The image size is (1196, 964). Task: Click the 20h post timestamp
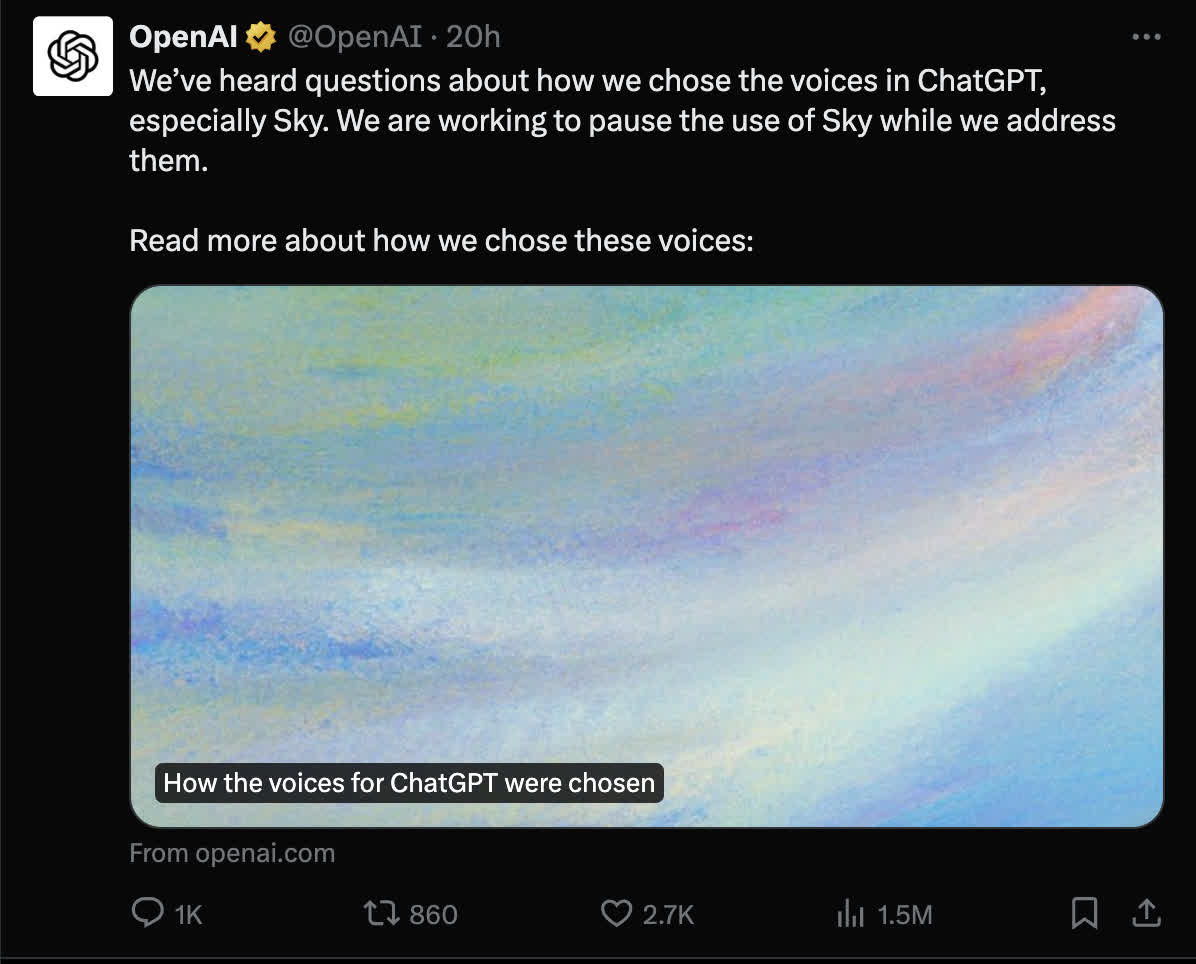click(x=472, y=37)
